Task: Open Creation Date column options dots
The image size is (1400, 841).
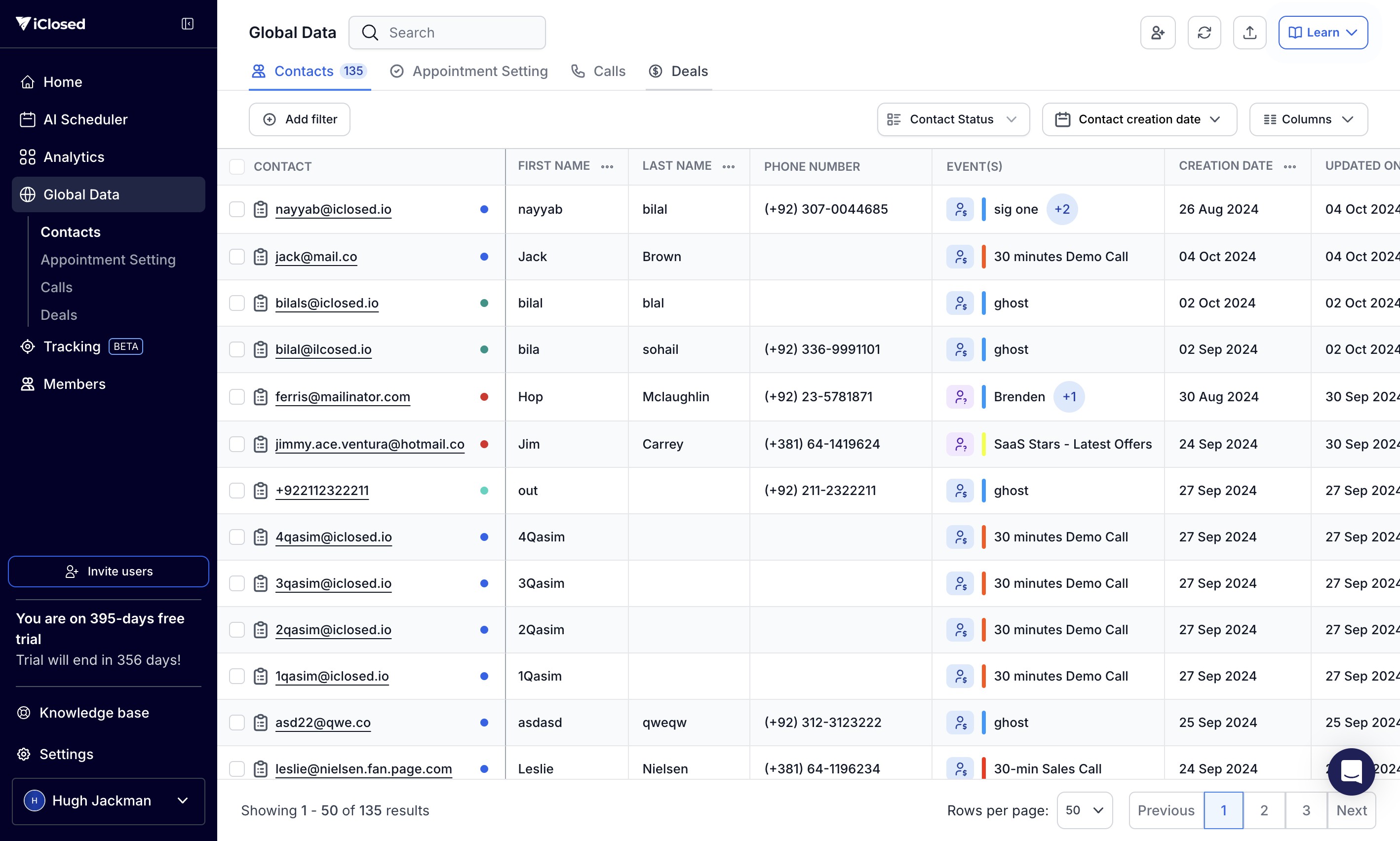Action: tap(1289, 167)
